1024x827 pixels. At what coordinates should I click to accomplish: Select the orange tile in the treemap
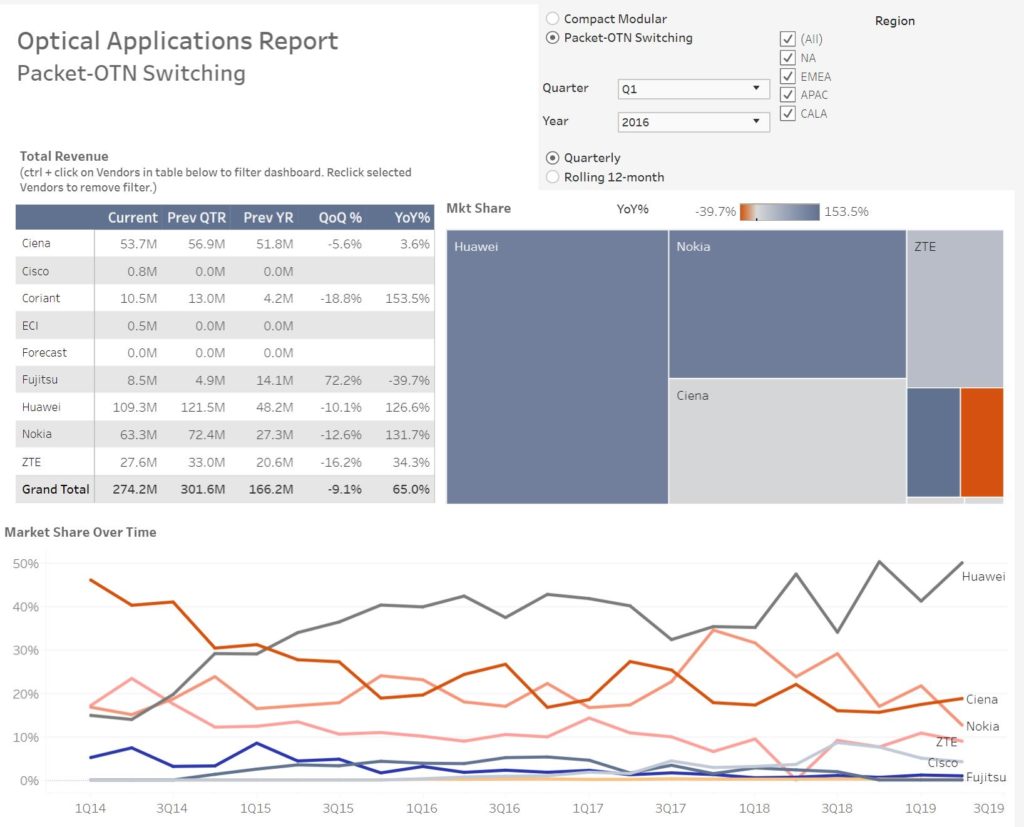(982, 442)
